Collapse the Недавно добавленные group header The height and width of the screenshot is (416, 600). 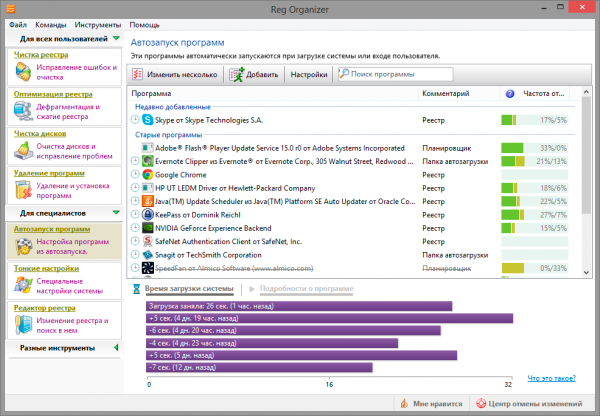click(173, 107)
